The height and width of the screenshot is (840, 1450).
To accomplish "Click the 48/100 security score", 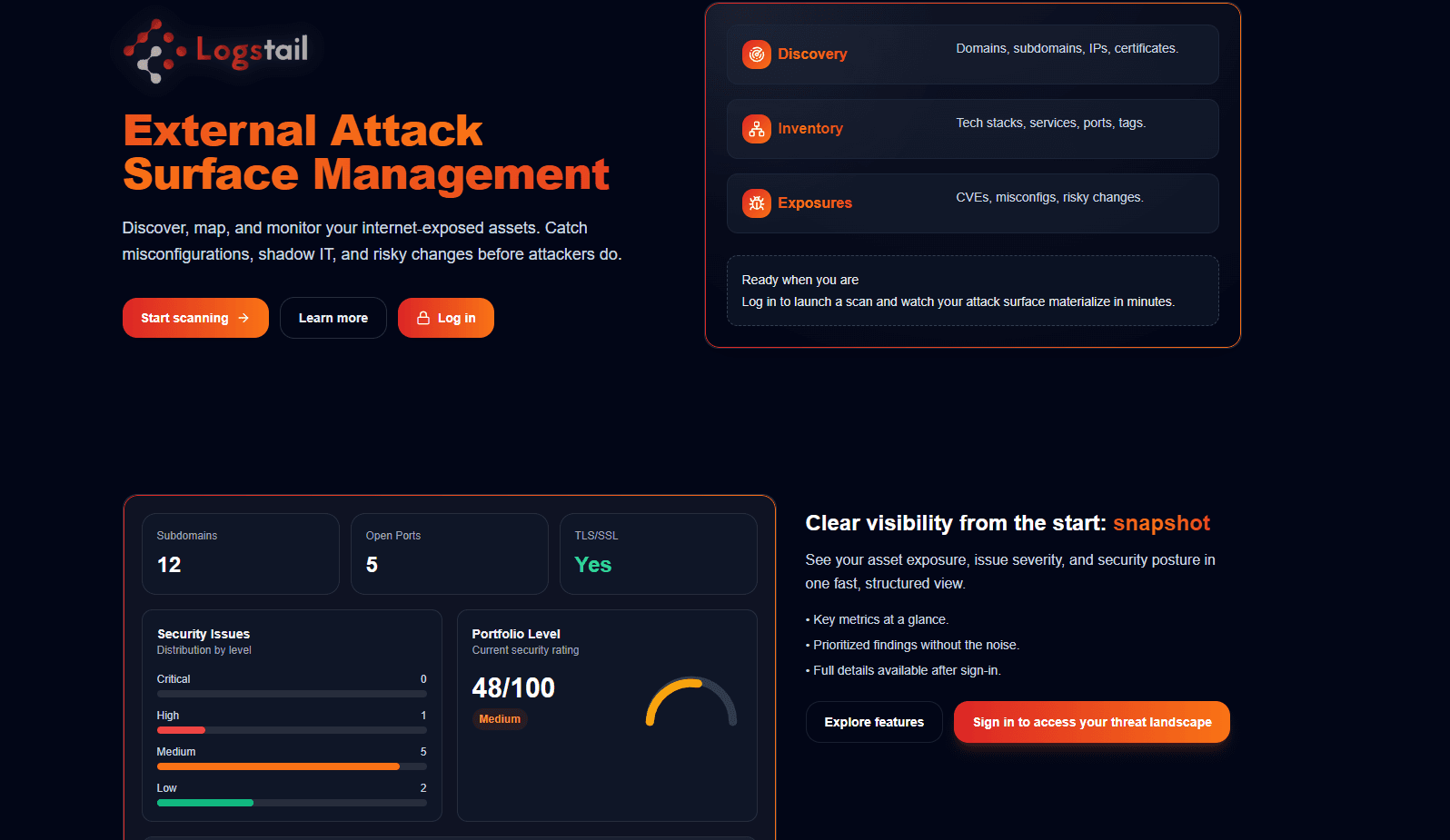I will pyautogui.click(x=513, y=688).
